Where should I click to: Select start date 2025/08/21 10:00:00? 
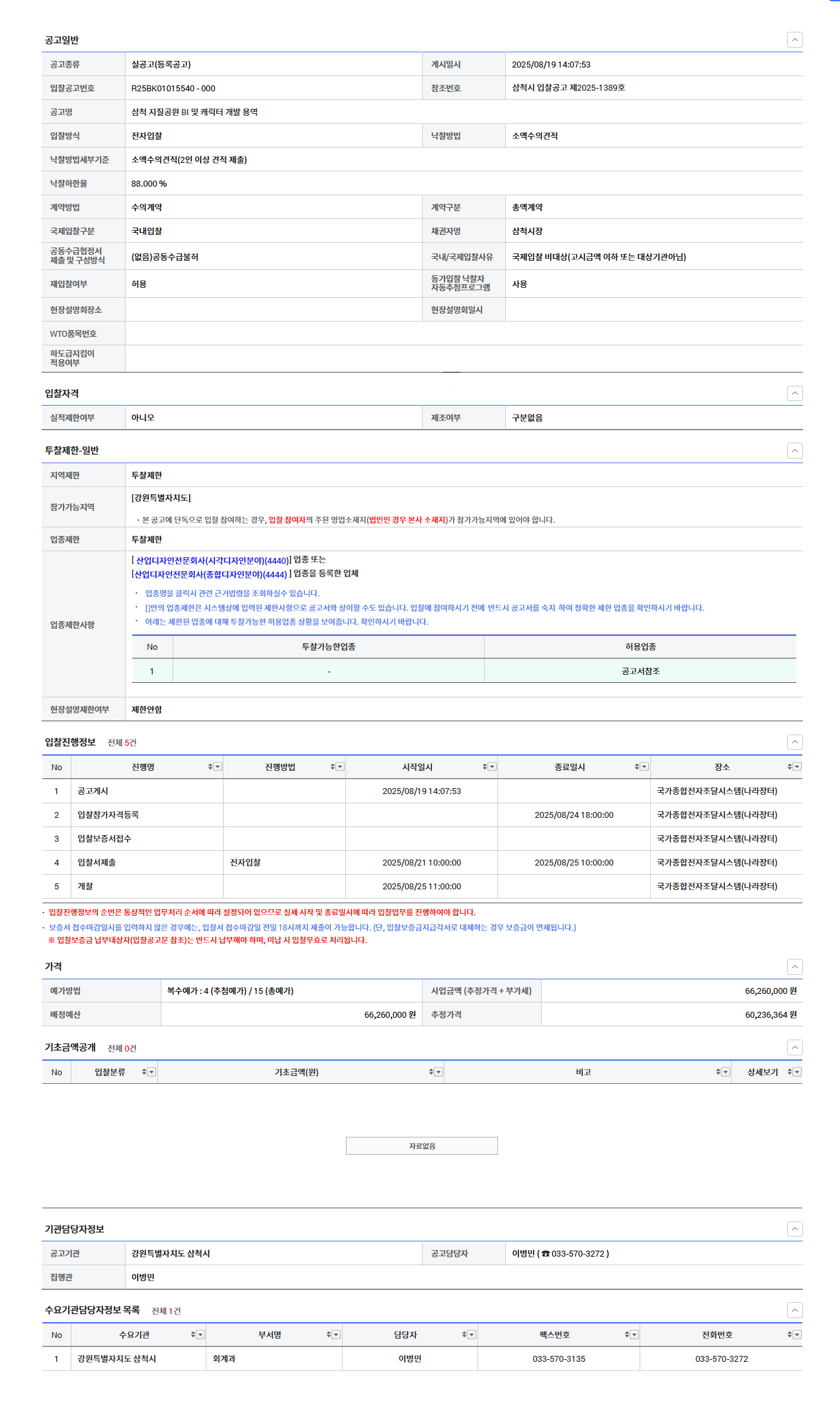click(422, 863)
